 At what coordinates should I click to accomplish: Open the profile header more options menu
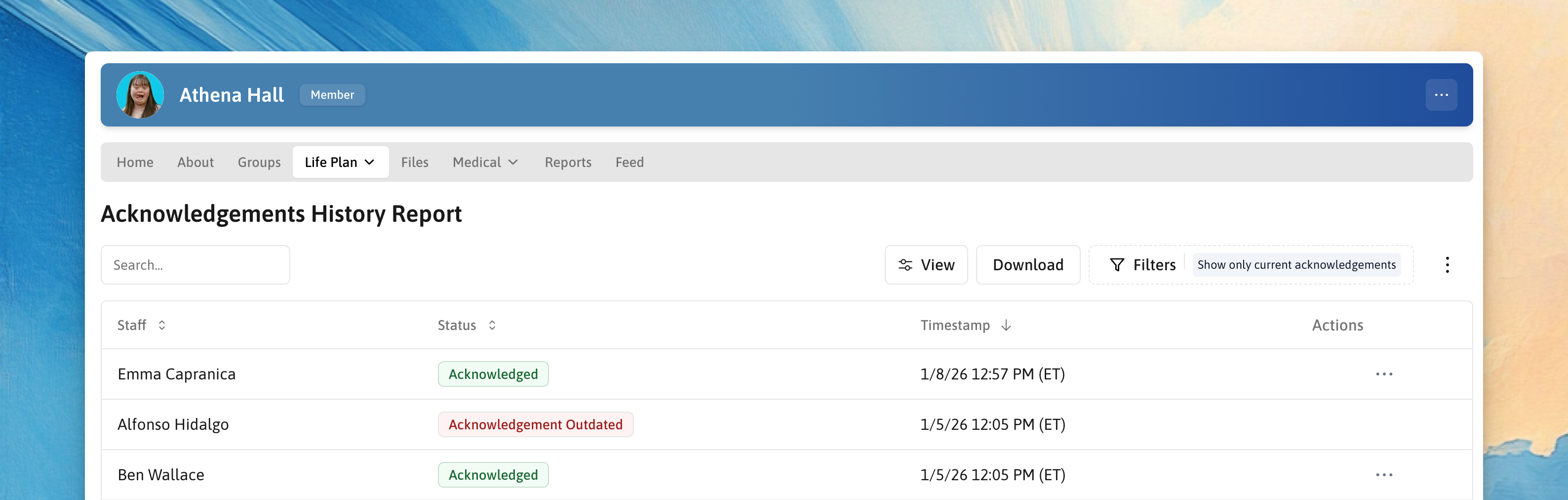[1441, 95]
